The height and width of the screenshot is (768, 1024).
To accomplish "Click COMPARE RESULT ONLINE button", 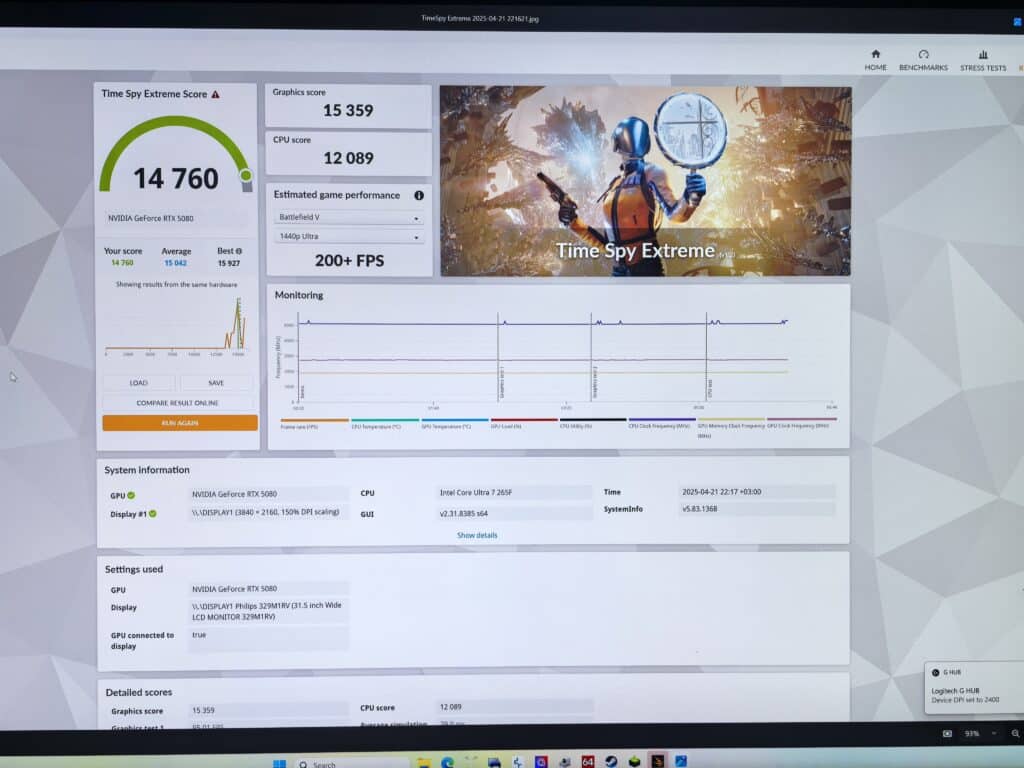I will click(x=178, y=403).
